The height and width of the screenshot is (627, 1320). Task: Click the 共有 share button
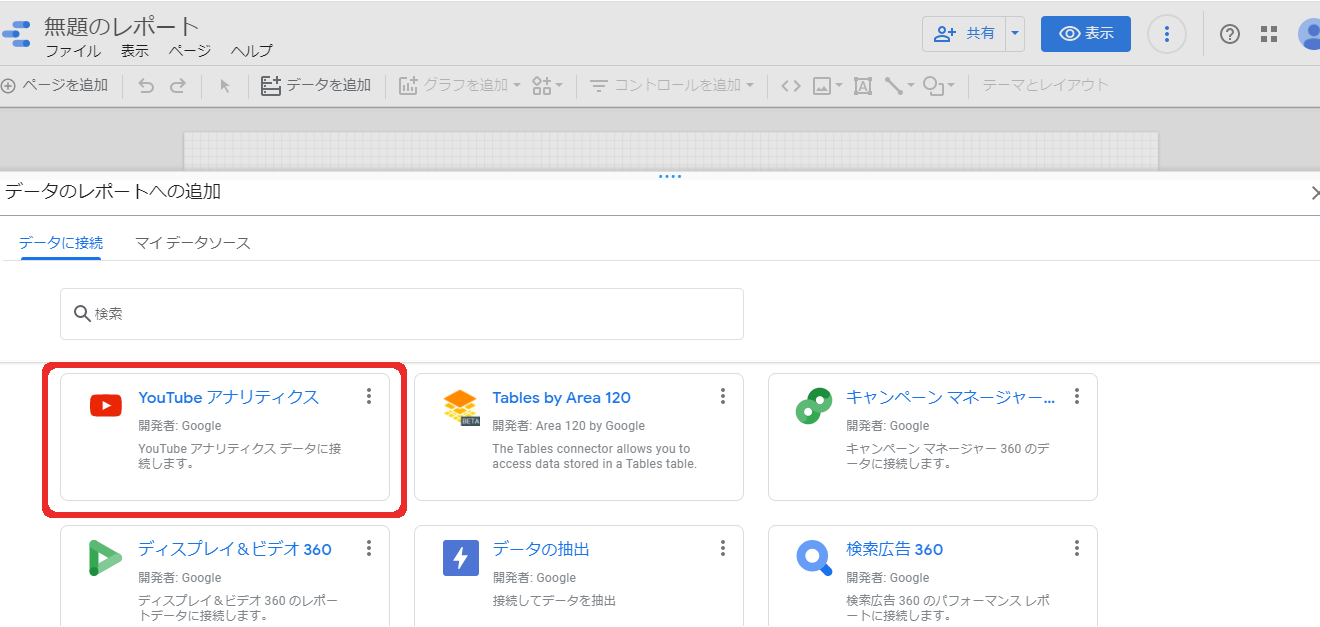coord(964,34)
